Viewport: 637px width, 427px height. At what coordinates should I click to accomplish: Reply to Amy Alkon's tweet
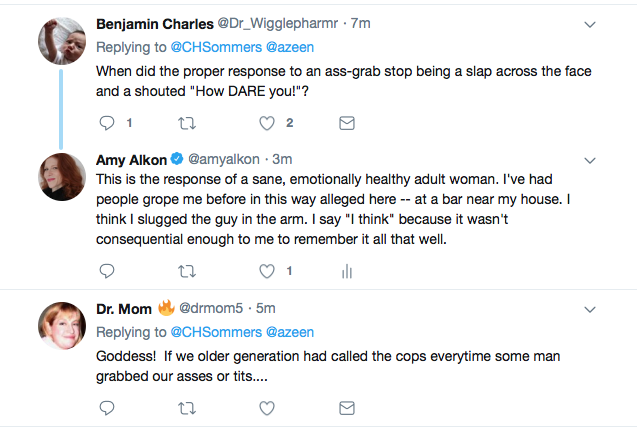point(108,271)
